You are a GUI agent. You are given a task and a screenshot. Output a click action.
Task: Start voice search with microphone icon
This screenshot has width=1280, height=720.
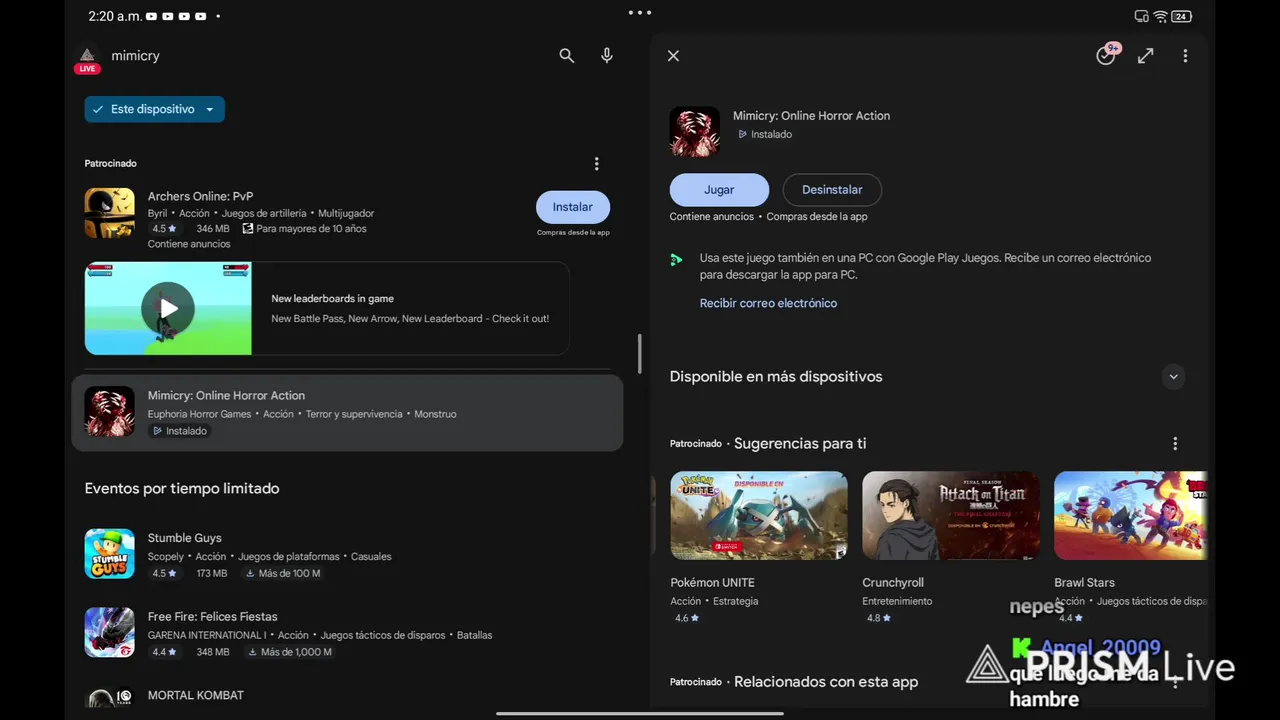[x=607, y=56]
